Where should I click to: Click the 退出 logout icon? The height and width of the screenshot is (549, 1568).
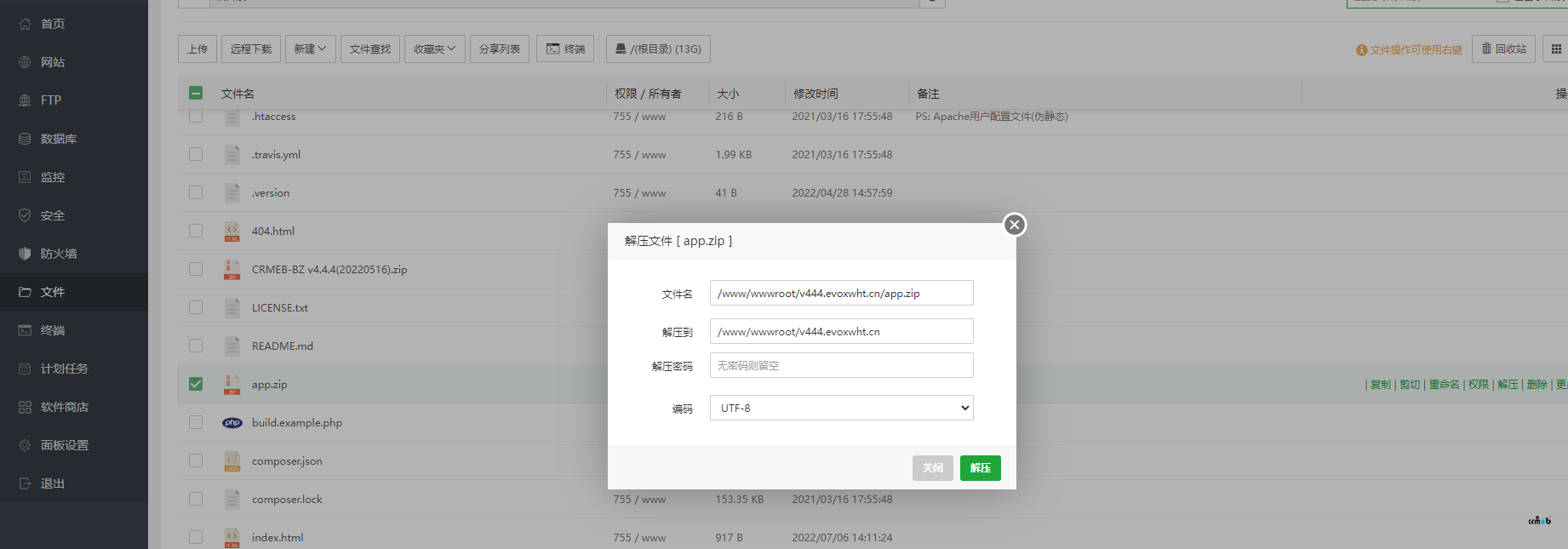(x=25, y=483)
